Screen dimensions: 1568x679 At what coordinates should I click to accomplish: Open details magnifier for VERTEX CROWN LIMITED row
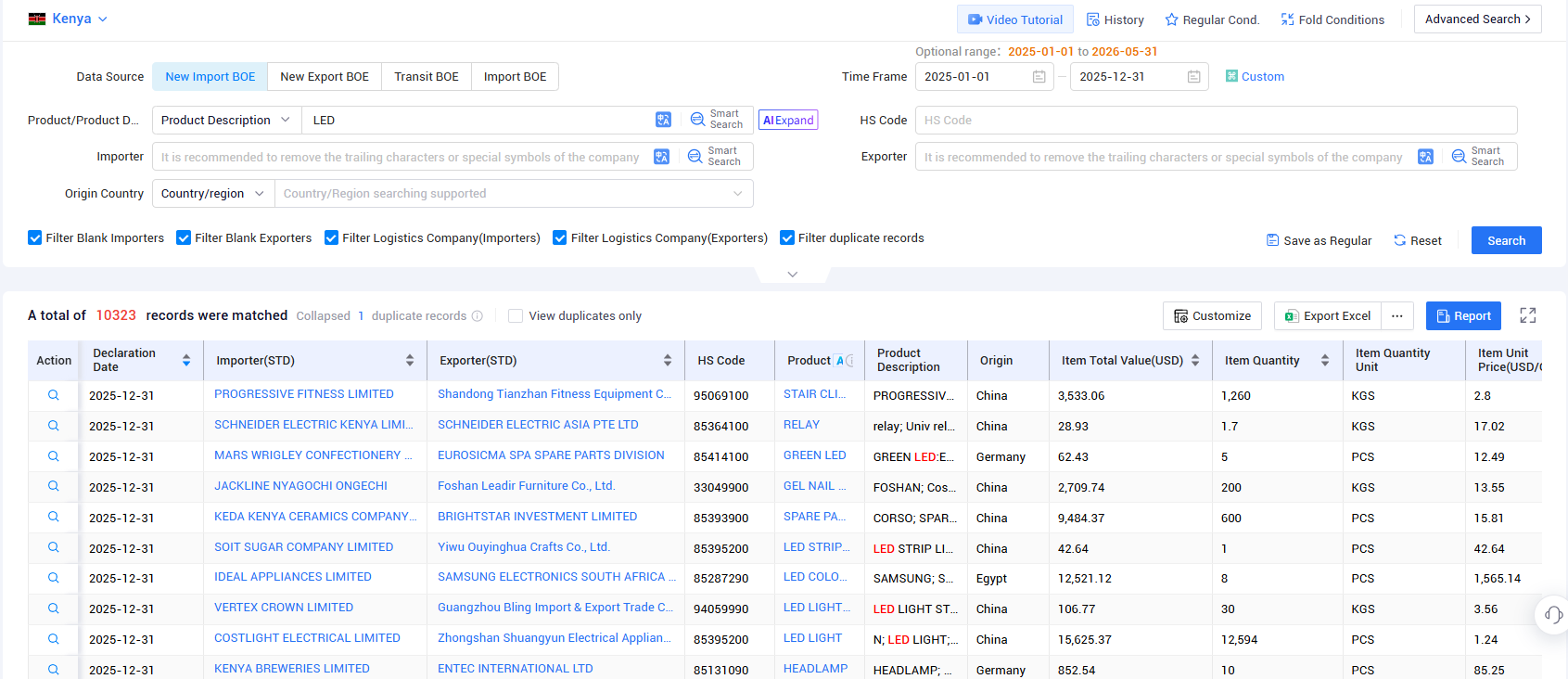[x=54, y=609]
